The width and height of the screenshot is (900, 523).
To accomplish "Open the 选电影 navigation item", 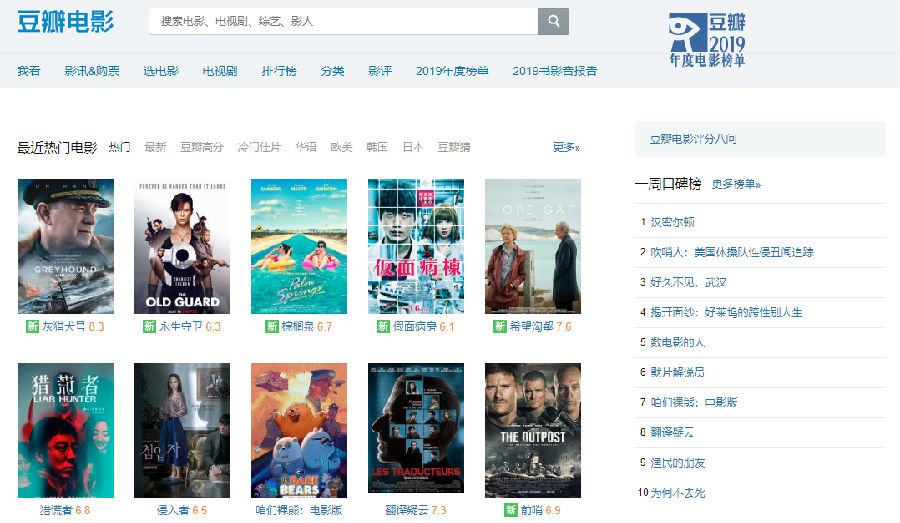I will tap(161, 71).
